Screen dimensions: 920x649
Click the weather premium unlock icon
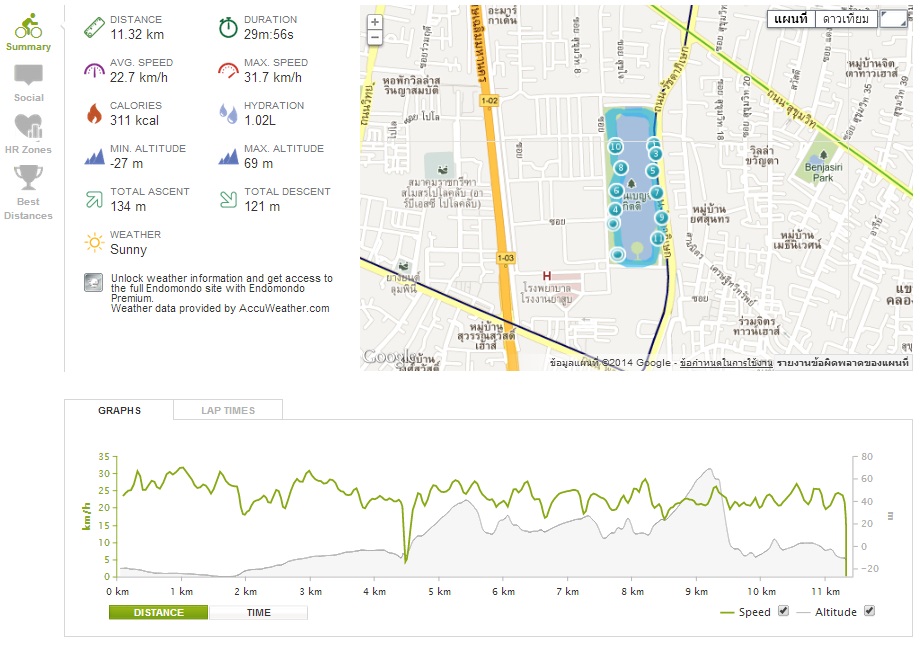[93, 283]
